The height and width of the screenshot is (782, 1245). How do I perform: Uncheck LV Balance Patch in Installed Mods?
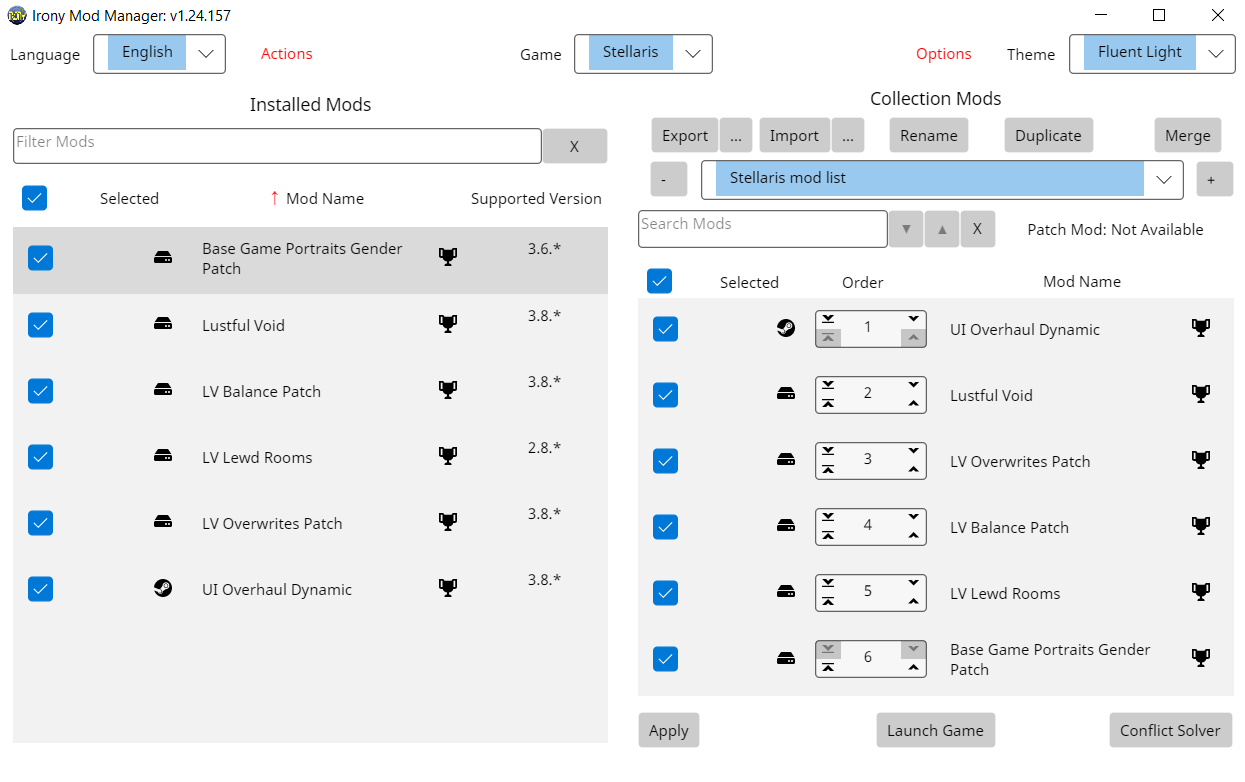point(40,390)
